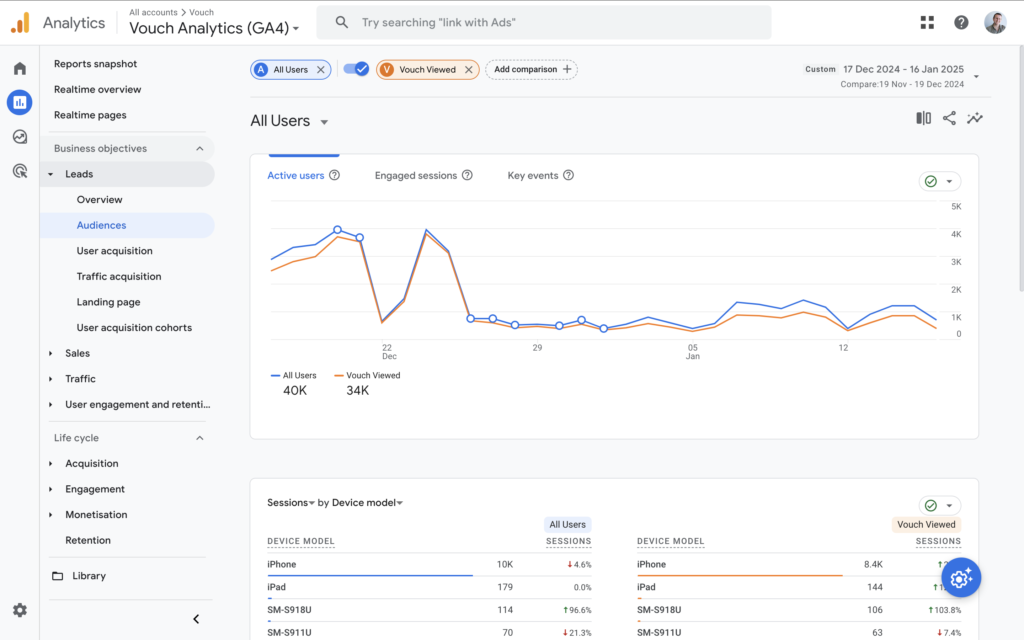This screenshot has width=1024, height=640.
Task: Collapse the Life cycle section
Action: coord(200,438)
